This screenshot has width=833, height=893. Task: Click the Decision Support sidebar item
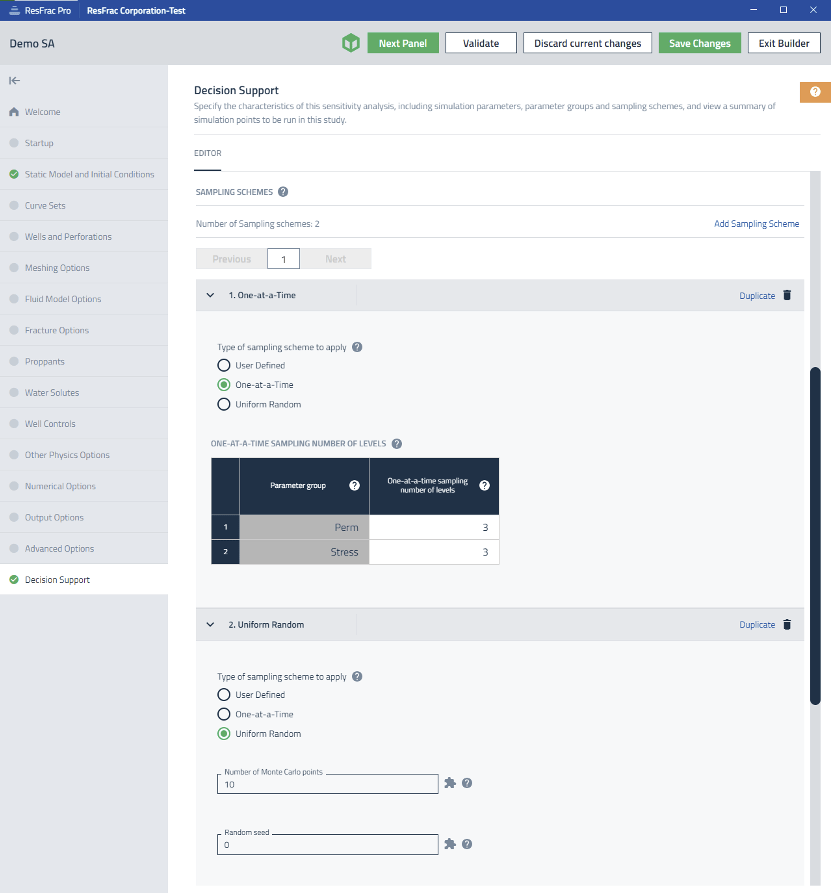pos(84,580)
